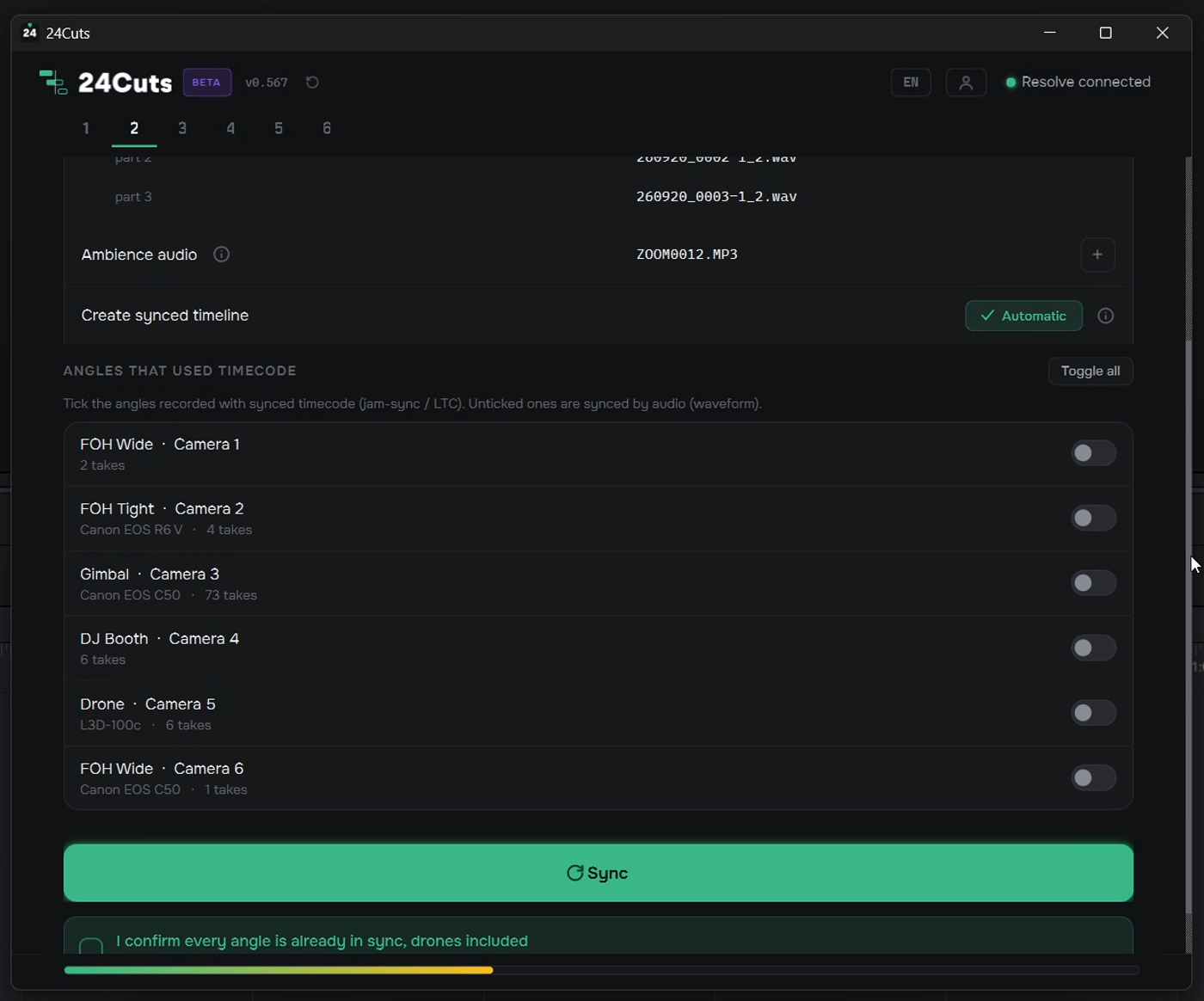Click the Angles That Used Timecode heading

[180, 371]
